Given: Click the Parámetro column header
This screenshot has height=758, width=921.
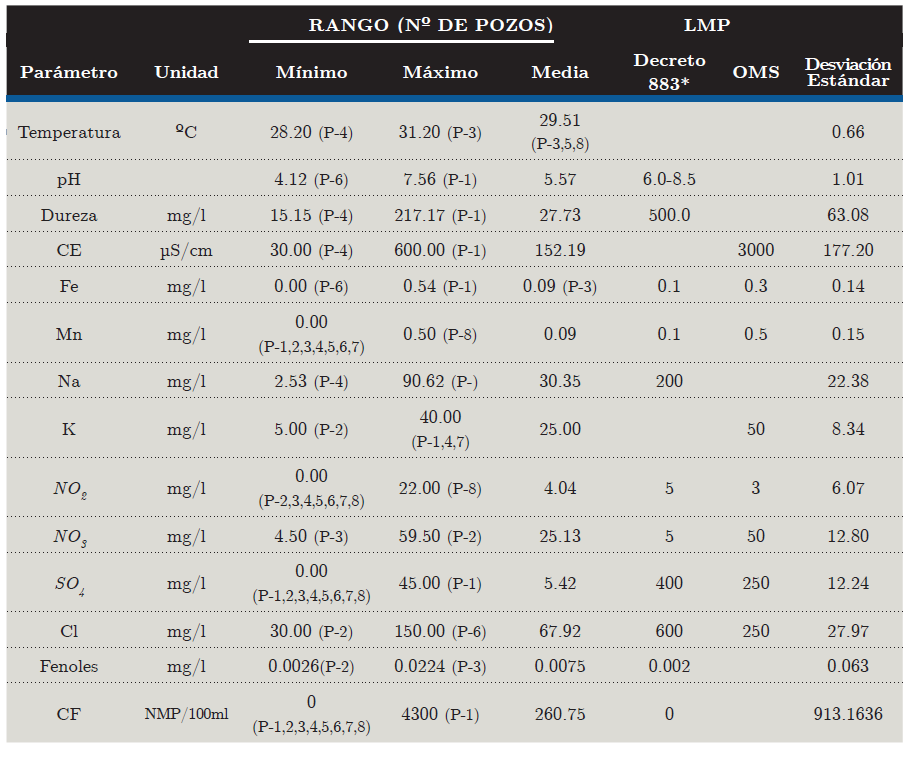Looking at the screenshot, I should (x=69, y=72).
